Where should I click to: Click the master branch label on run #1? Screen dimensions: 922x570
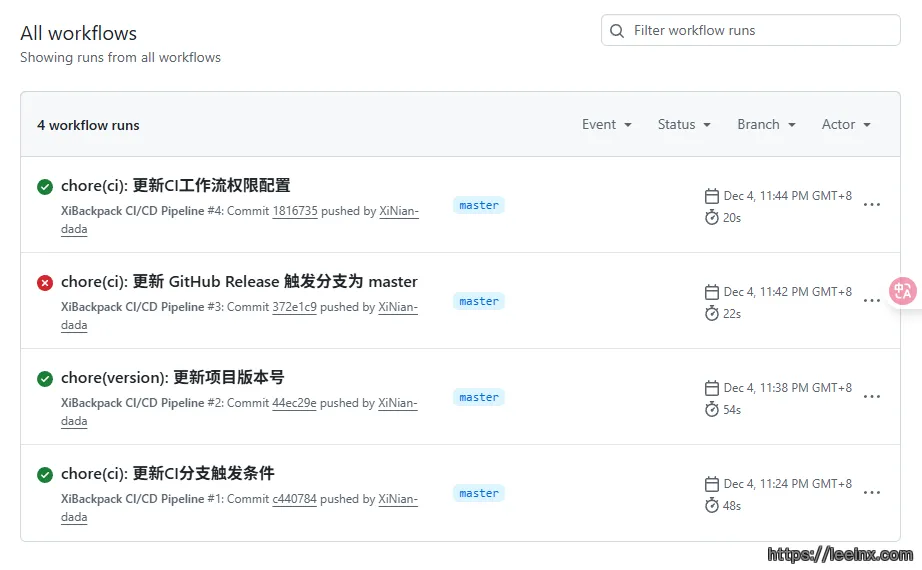tap(479, 493)
